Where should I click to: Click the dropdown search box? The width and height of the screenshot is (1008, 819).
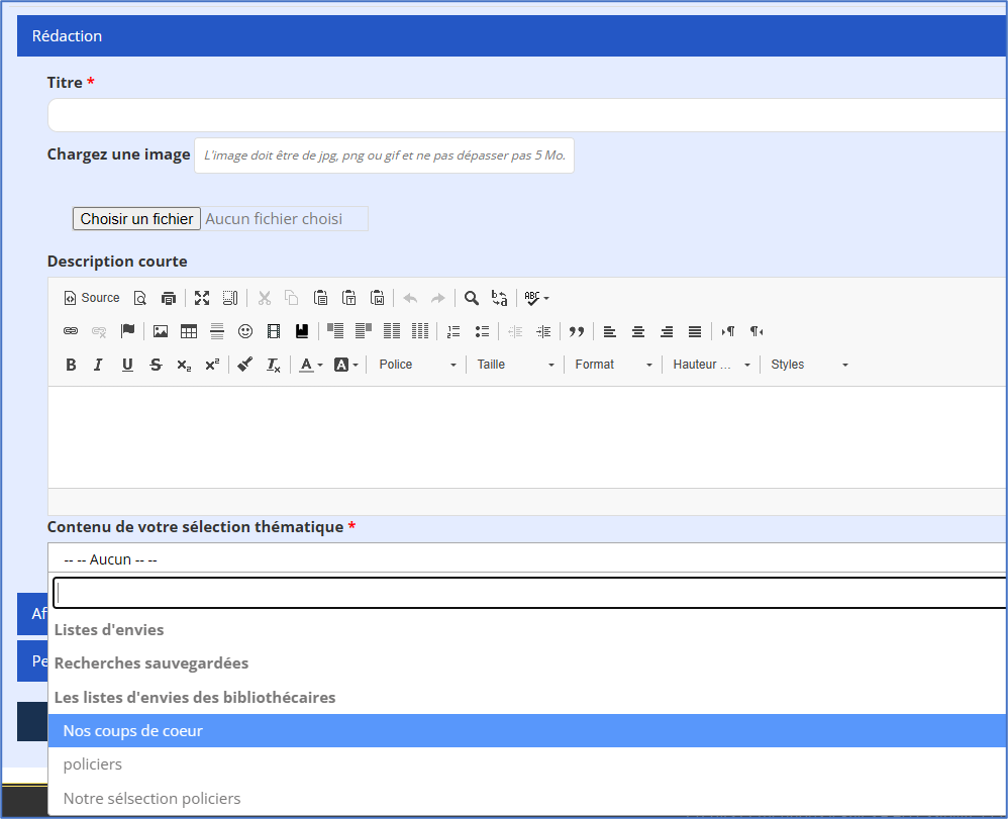pyautogui.click(x=530, y=593)
